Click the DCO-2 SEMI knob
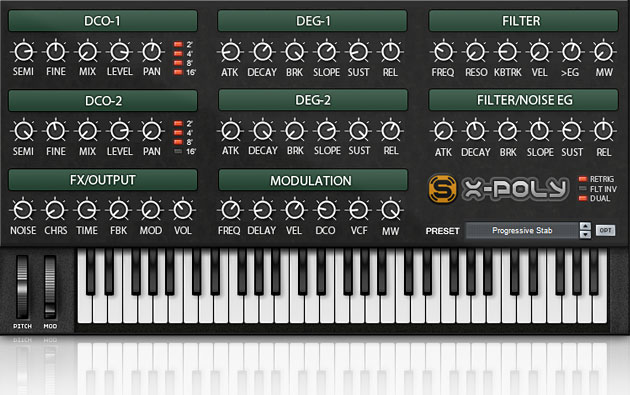The height and width of the screenshot is (395, 630). point(23,131)
